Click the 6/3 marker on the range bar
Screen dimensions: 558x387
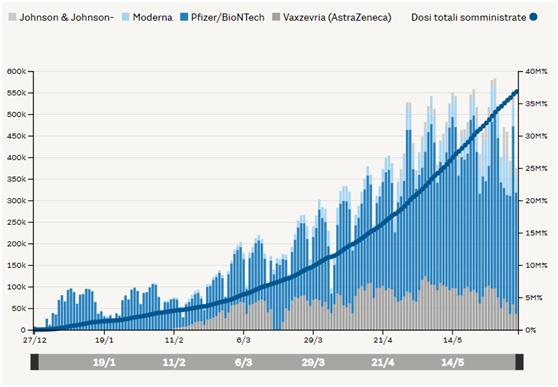coord(243,362)
